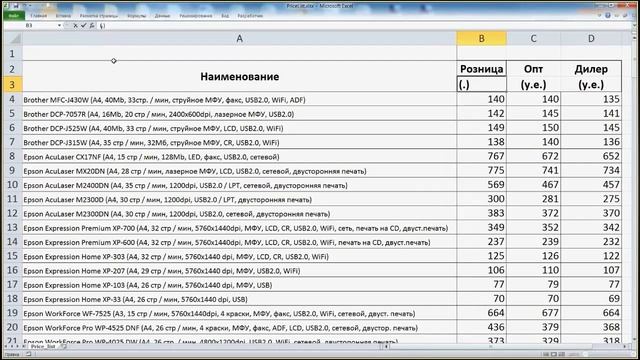Open the Вид ribbon tab
Viewport: 640px width, 360px height.
click(x=225, y=16)
